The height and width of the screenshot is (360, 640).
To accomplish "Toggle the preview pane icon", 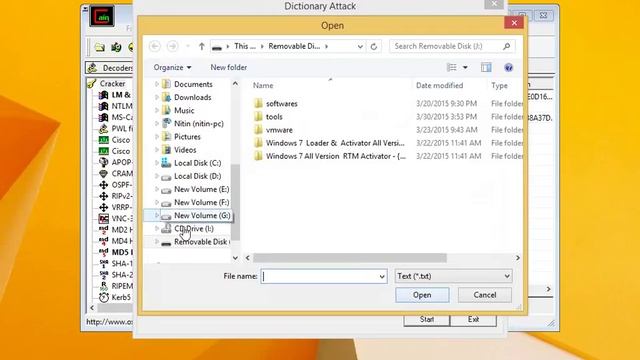I will (x=486, y=67).
